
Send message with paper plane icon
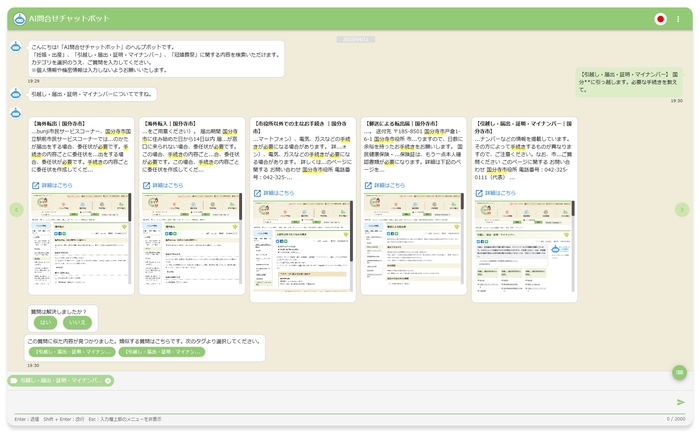[x=681, y=402]
